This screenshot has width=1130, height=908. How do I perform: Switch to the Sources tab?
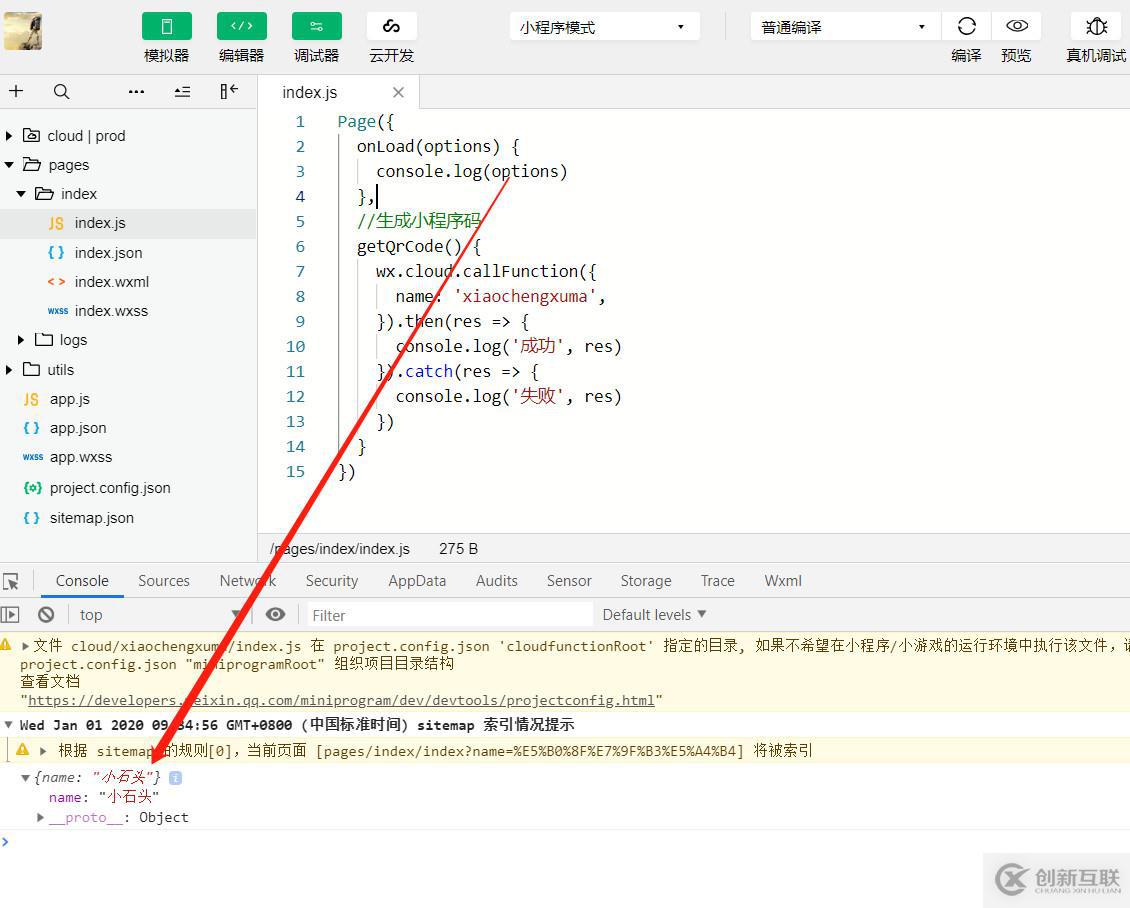tap(164, 581)
